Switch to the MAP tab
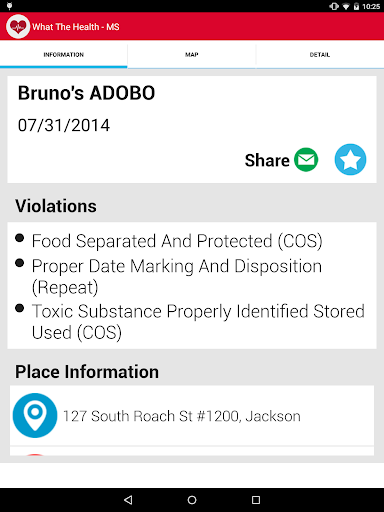384x512 pixels. tap(192, 55)
